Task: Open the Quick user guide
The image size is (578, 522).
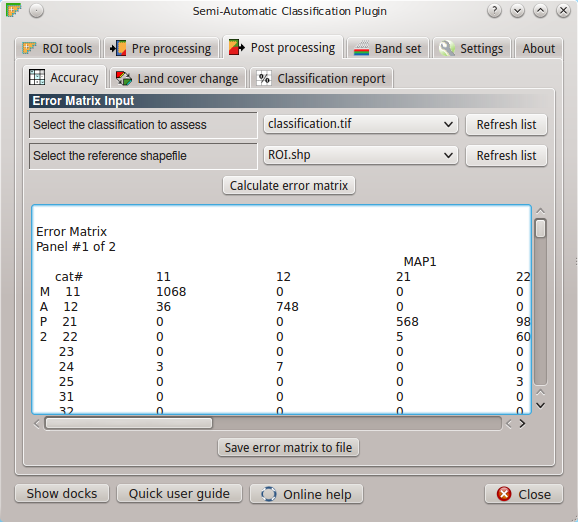Action: 179,493
